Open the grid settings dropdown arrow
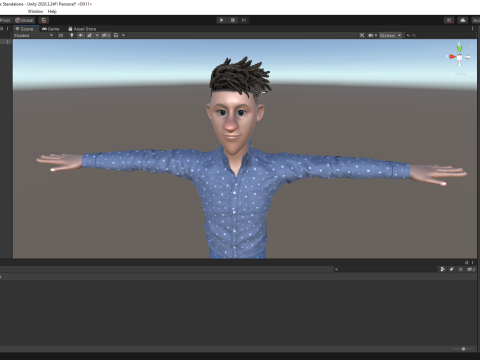Viewport: 480px width, 360px height. click(x=123, y=35)
